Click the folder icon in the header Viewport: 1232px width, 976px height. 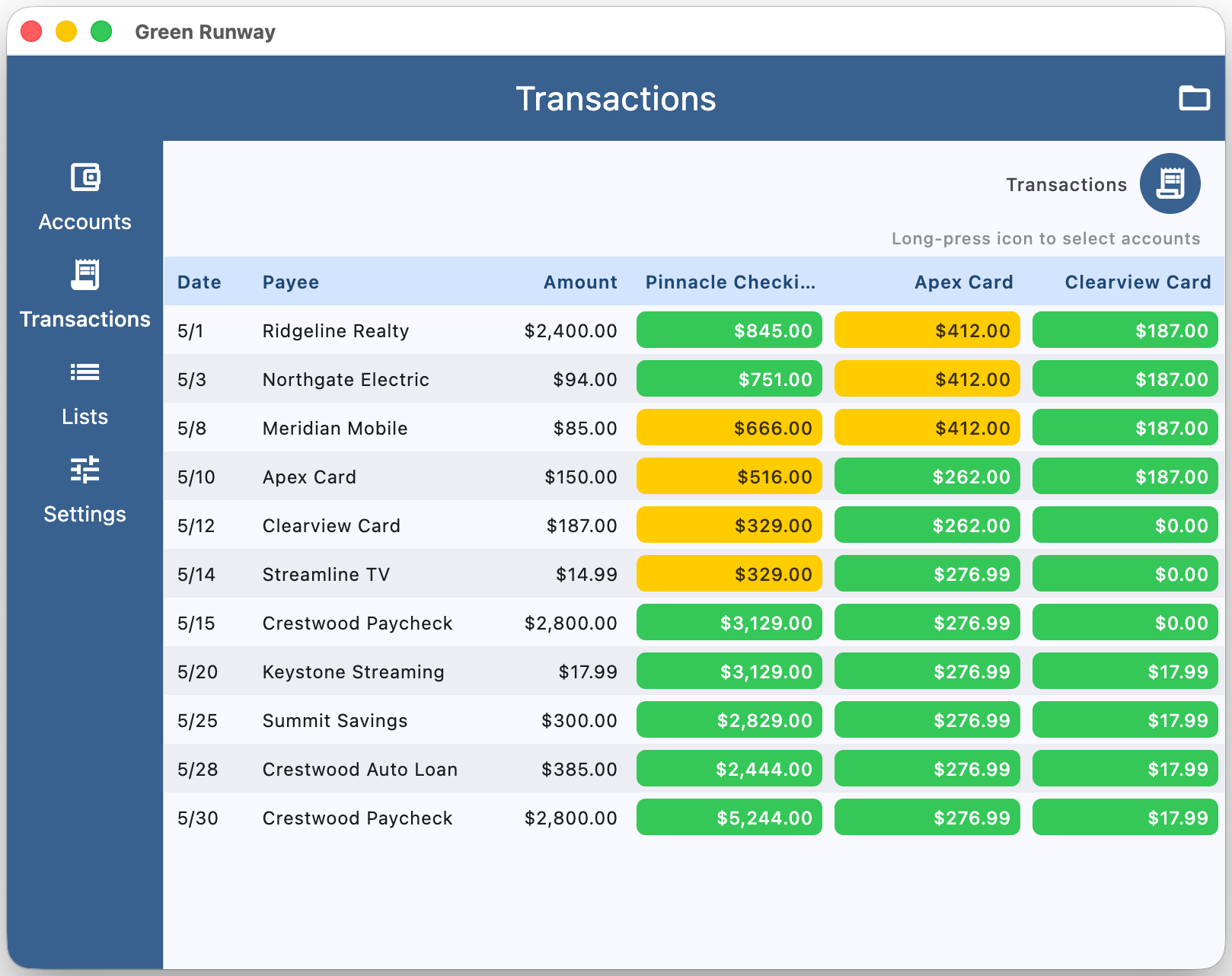1195,98
